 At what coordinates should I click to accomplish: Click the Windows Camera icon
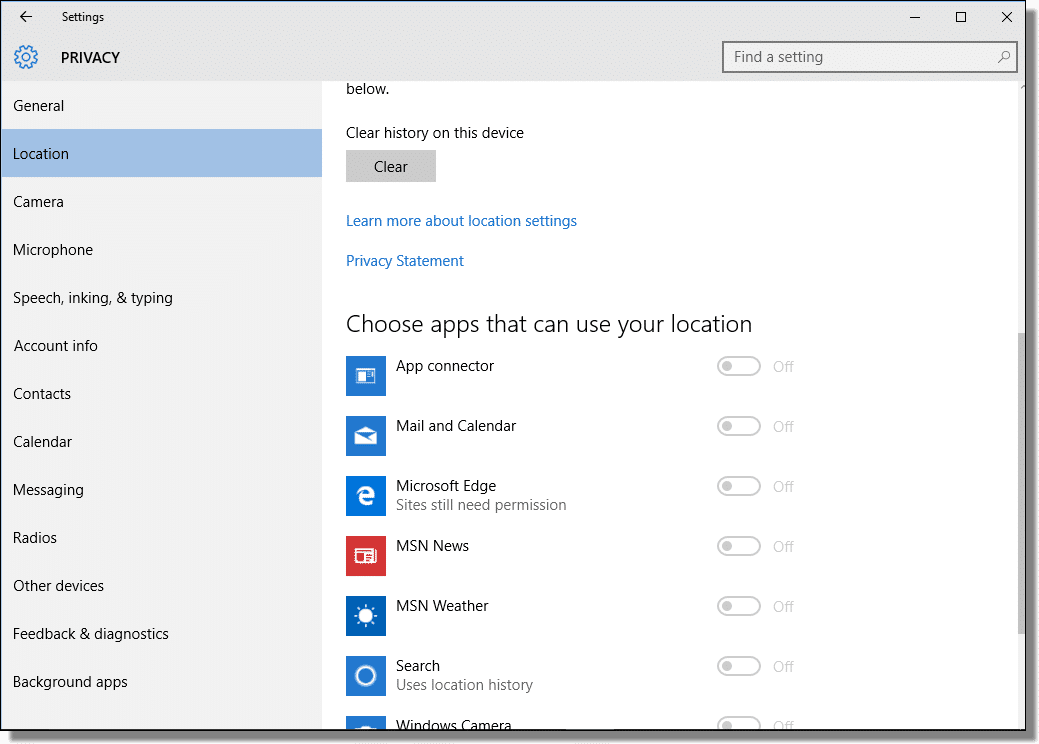(x=365, y=727)
